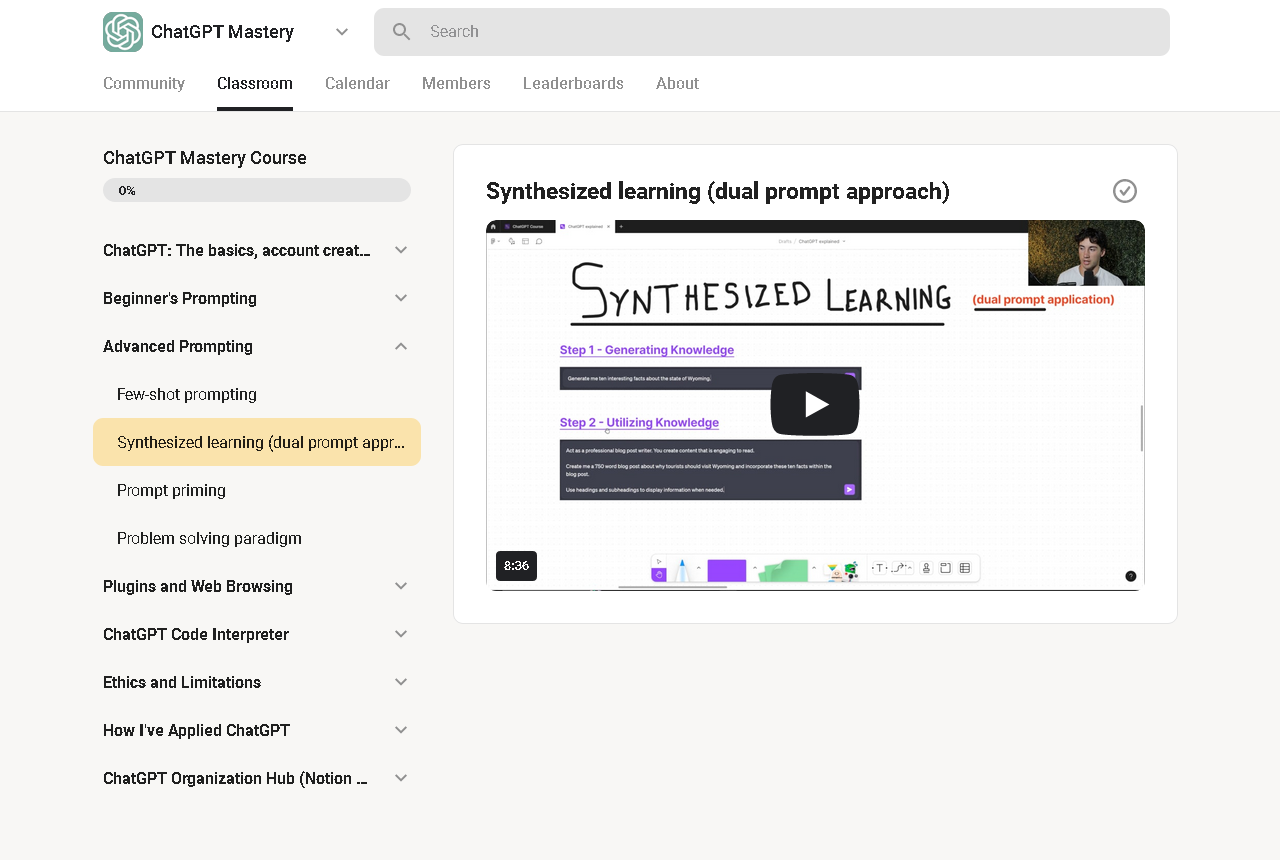Click the table icon in video toolbar
This screenshot has height=860, width=1280.
tap(965, 568)
